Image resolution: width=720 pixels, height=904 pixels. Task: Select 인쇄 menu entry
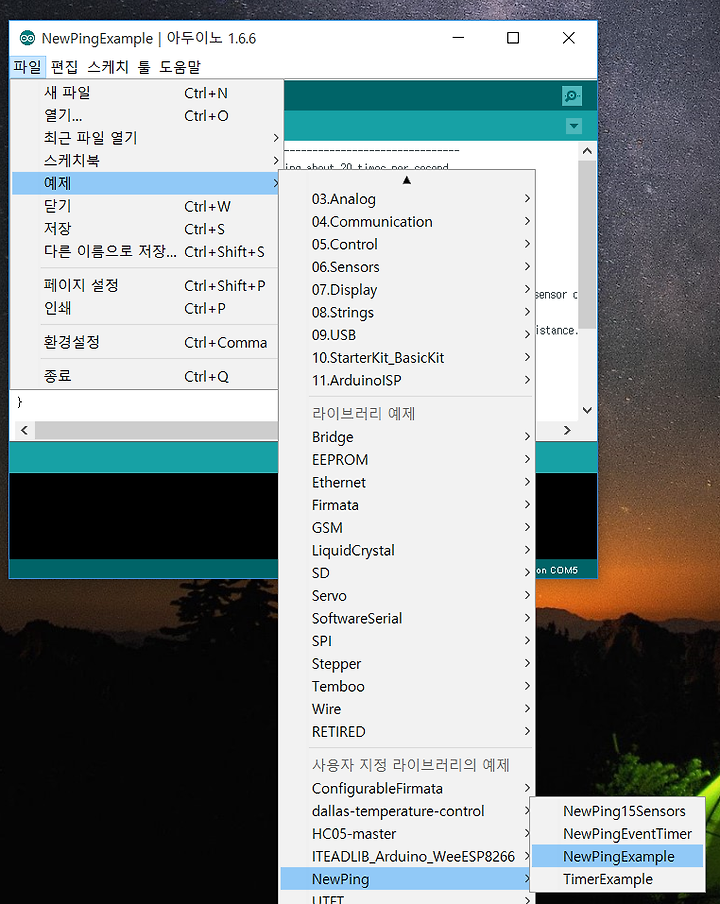pos(146,308)
